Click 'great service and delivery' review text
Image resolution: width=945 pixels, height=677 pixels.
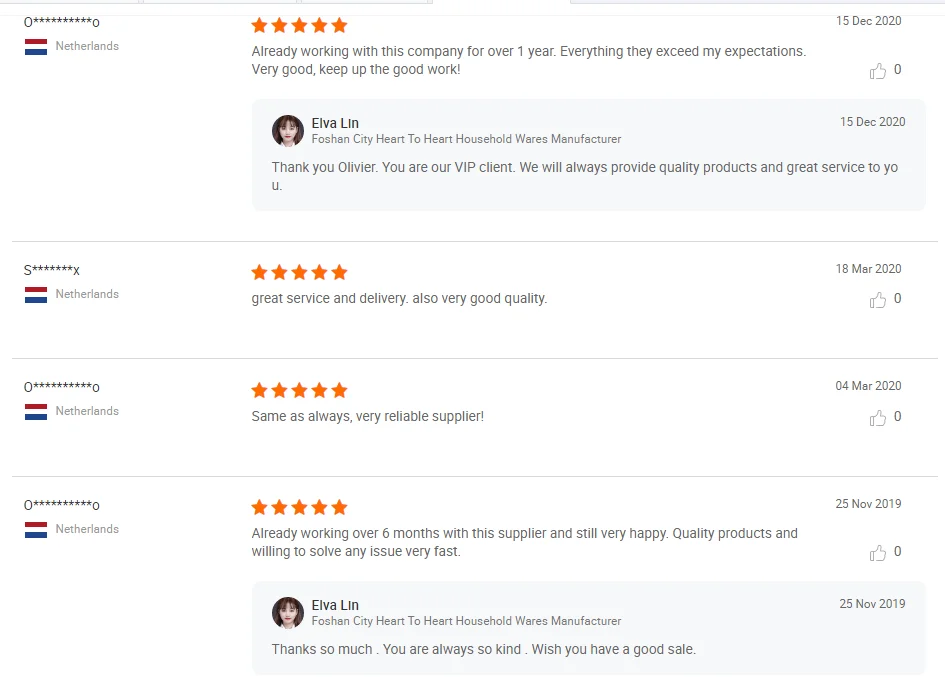click(x=399, y=298)
